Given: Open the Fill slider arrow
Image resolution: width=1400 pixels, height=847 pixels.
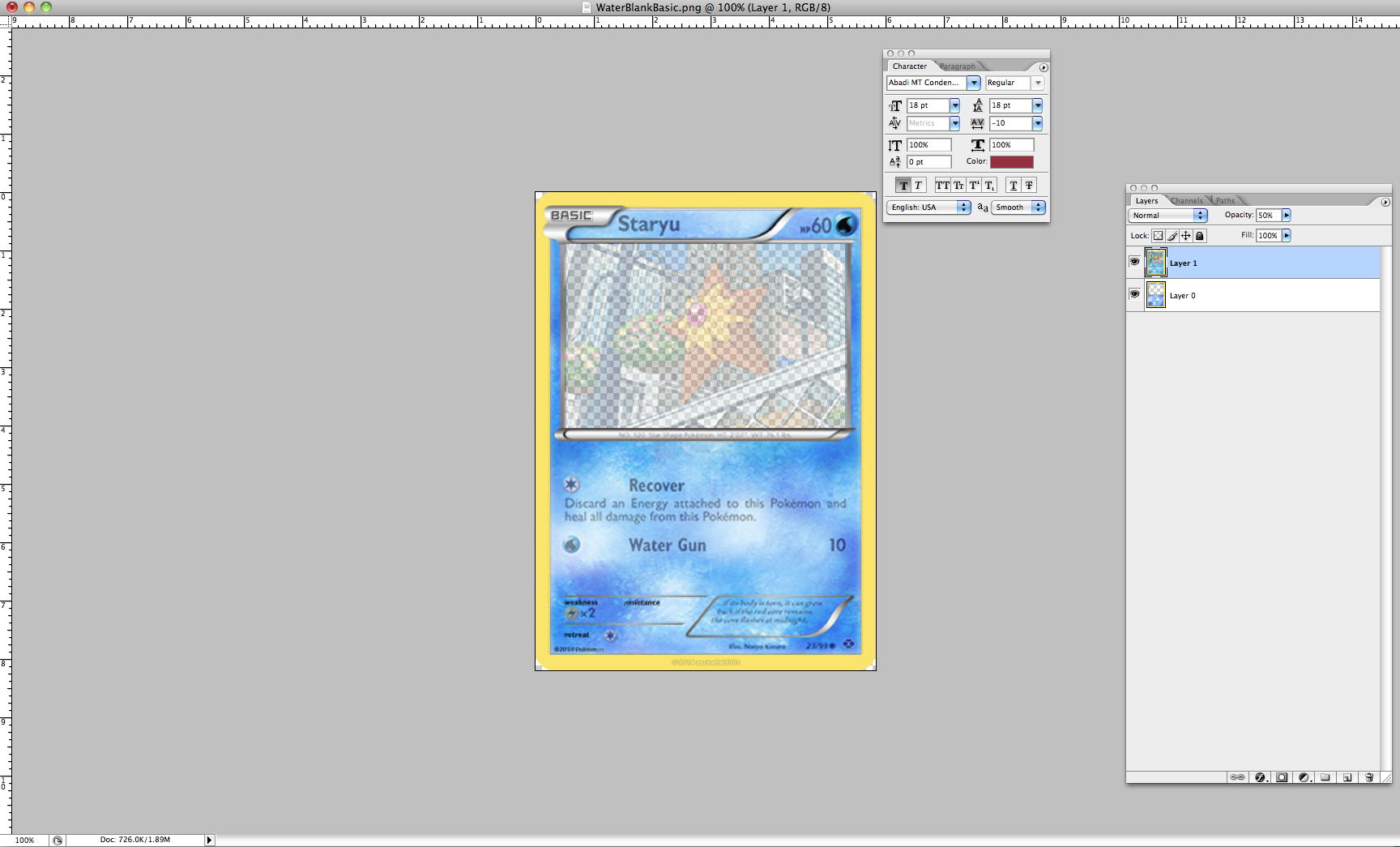Looking at the screenshot, I should point(1287,235).
